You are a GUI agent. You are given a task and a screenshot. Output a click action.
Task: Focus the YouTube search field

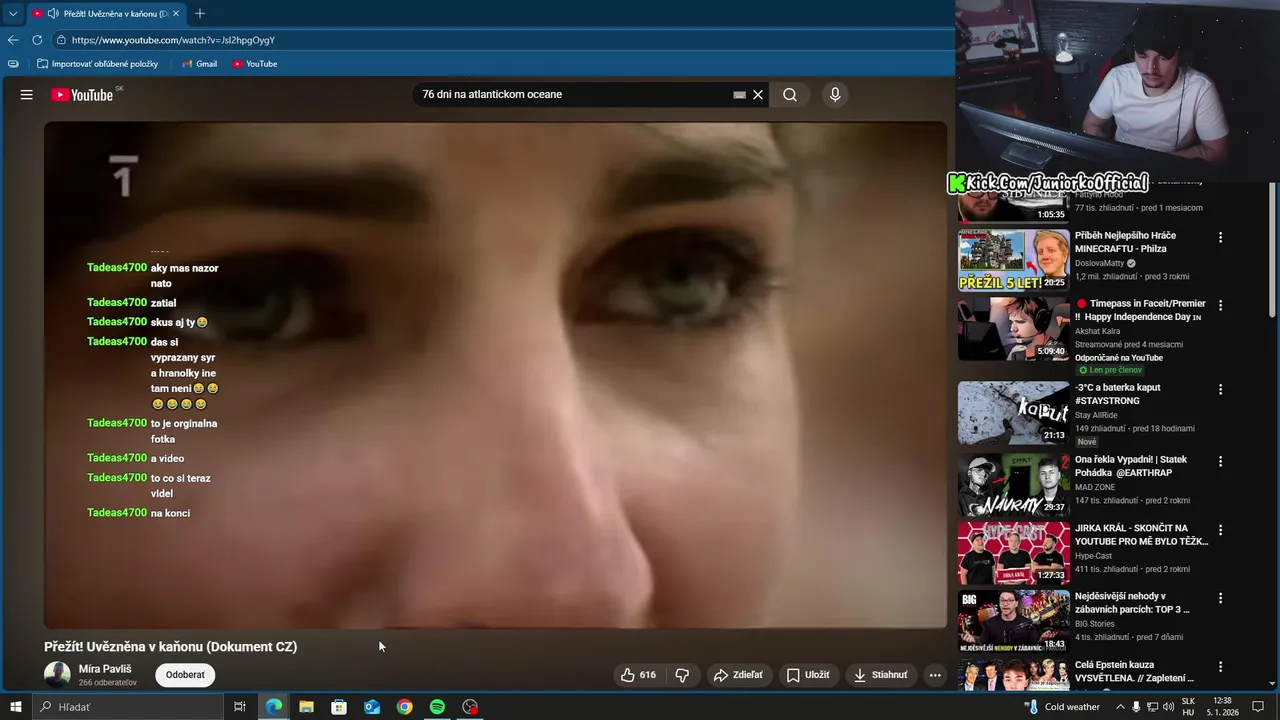coord(575,95)
